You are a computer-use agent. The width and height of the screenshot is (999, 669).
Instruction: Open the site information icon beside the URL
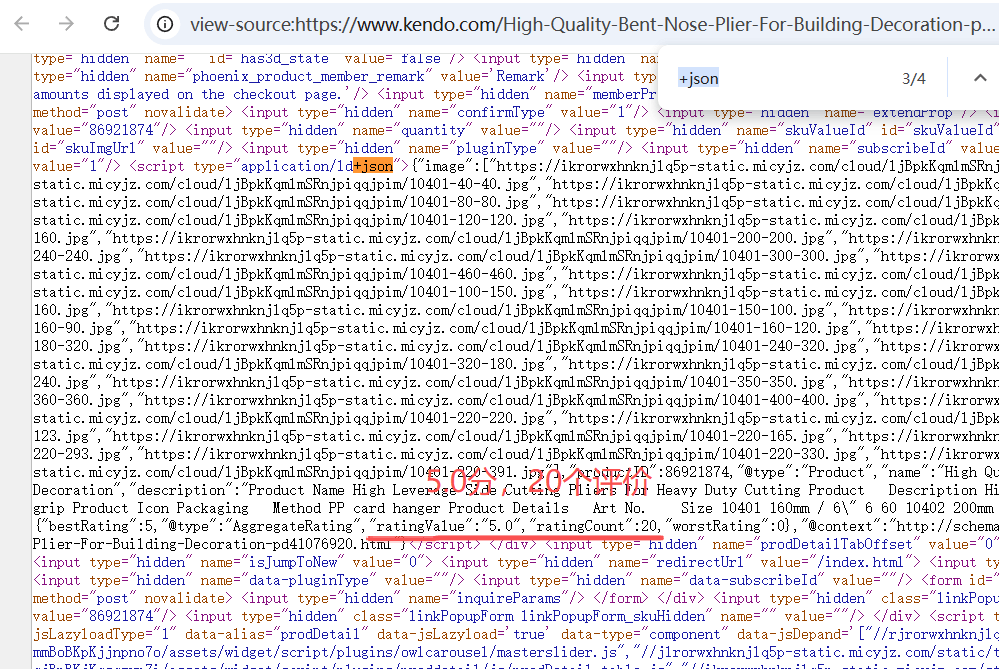pyautogui.click(x=165, y=24)
